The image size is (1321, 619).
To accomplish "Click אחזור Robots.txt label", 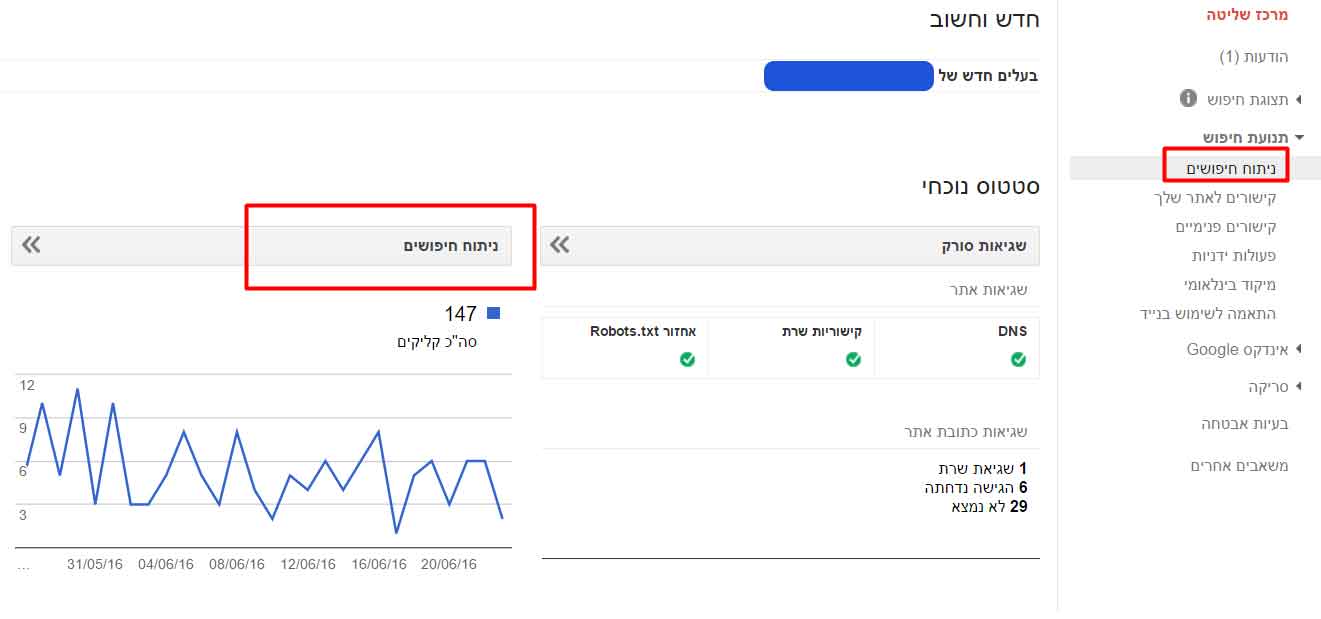I will (643, 332).
